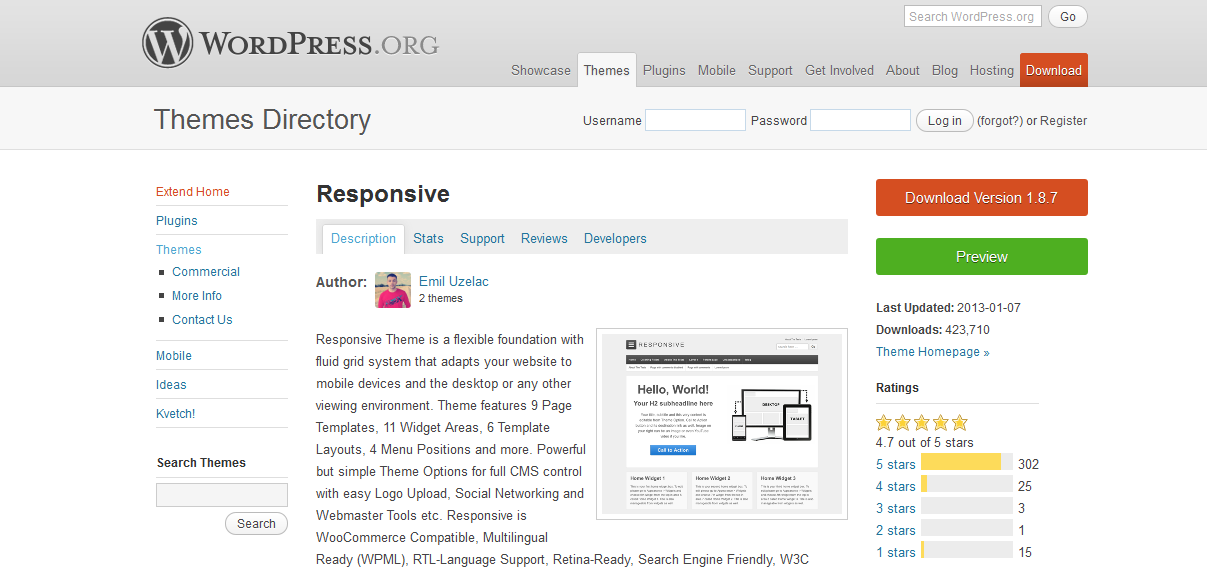
Task: Open Mobile in the left sidebar
Action: (174, 356)
